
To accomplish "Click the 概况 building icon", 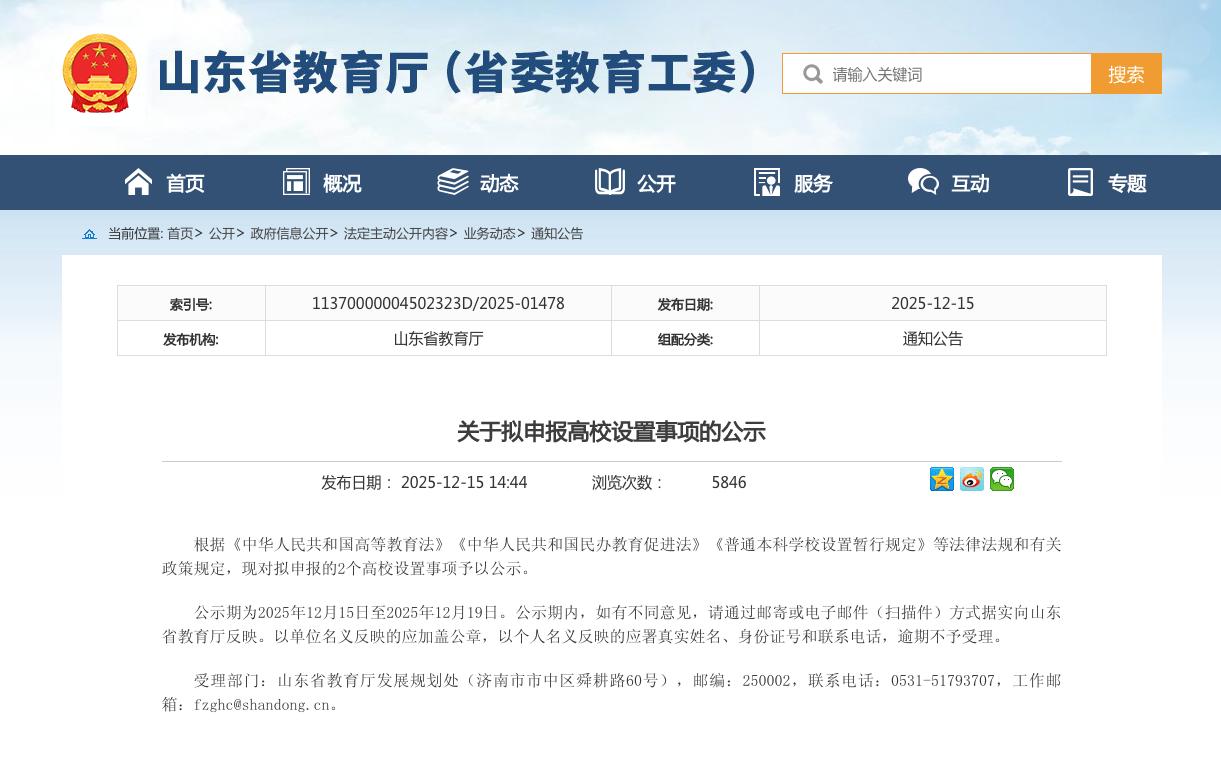I will 296,182.
